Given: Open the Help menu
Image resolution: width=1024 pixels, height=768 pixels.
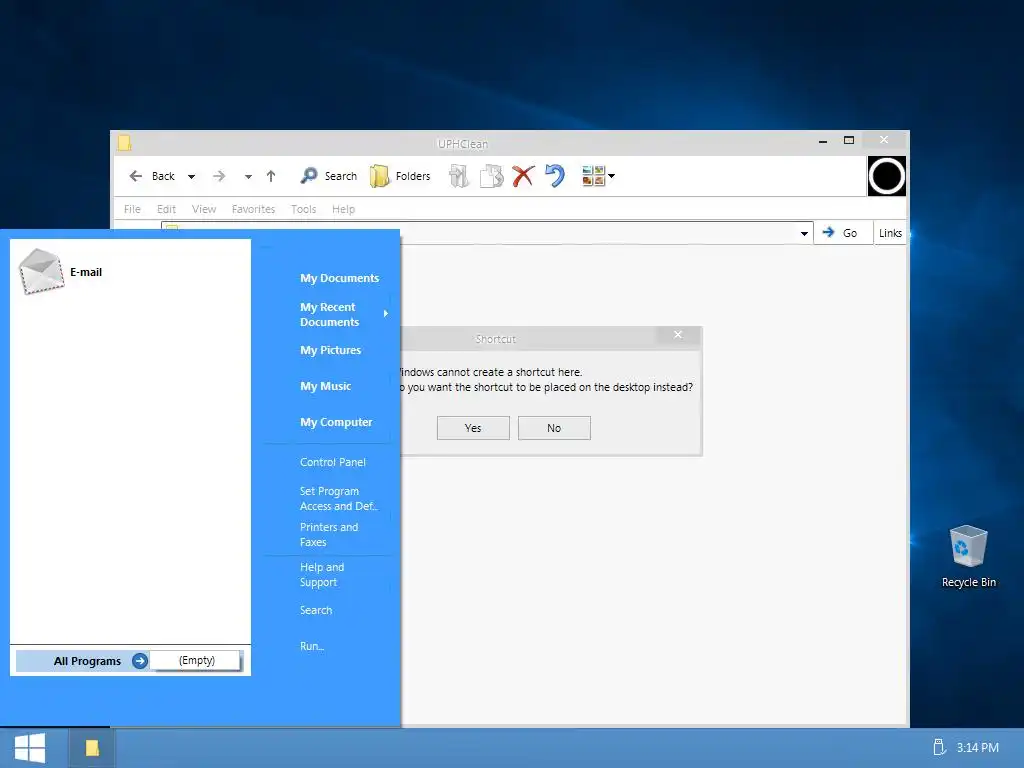Looking at the screenshot, I should (344, 209).
